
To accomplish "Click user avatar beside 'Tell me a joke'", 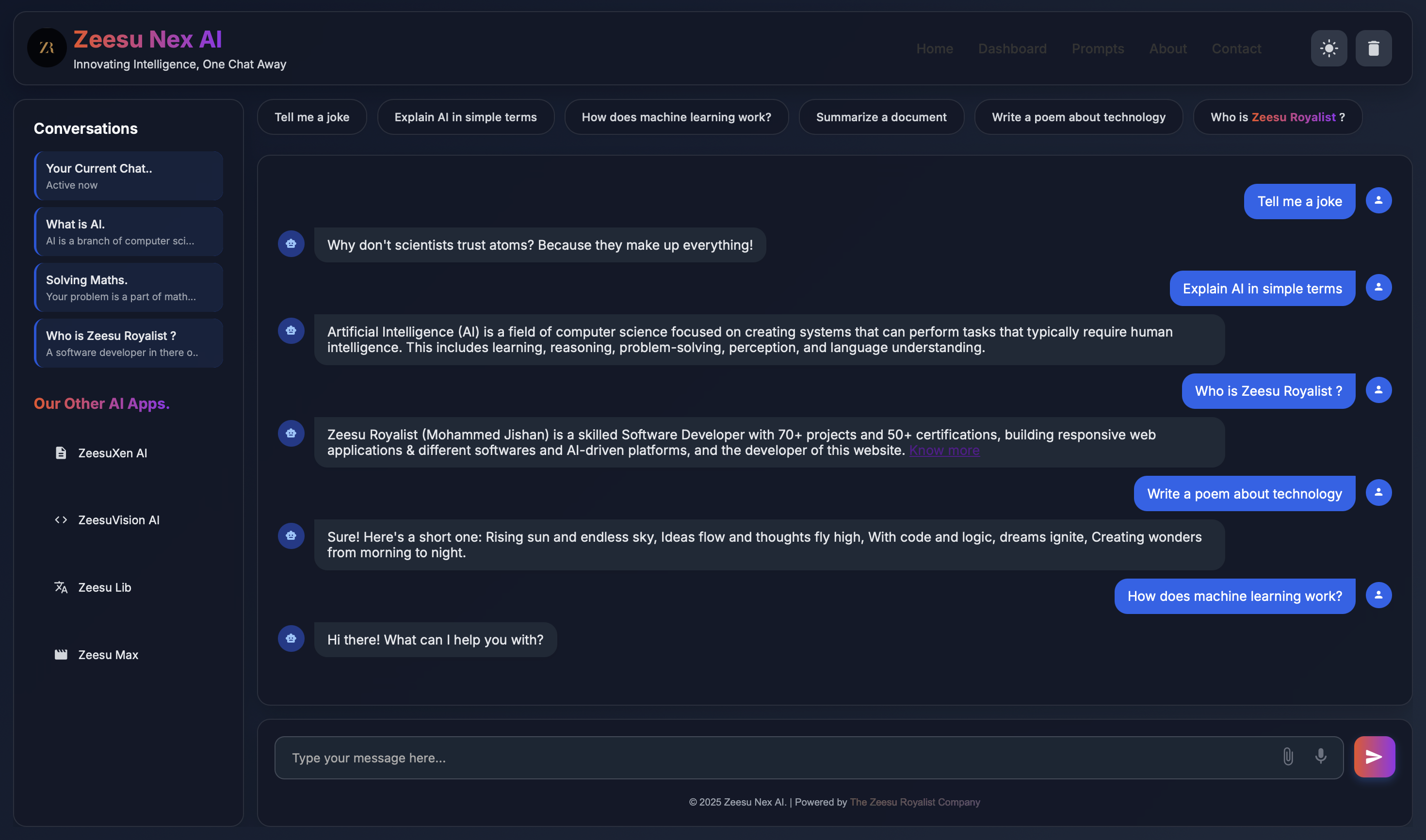I will (x=1379, y=200).
